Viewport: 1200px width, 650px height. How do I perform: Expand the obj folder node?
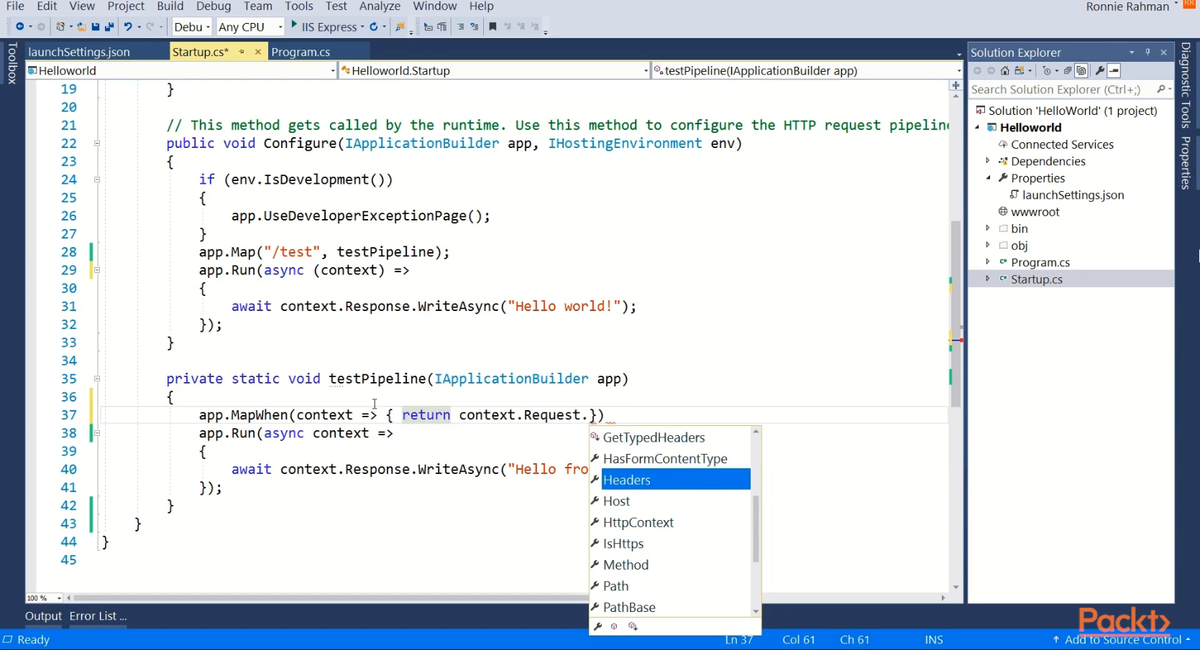(988, 245)
